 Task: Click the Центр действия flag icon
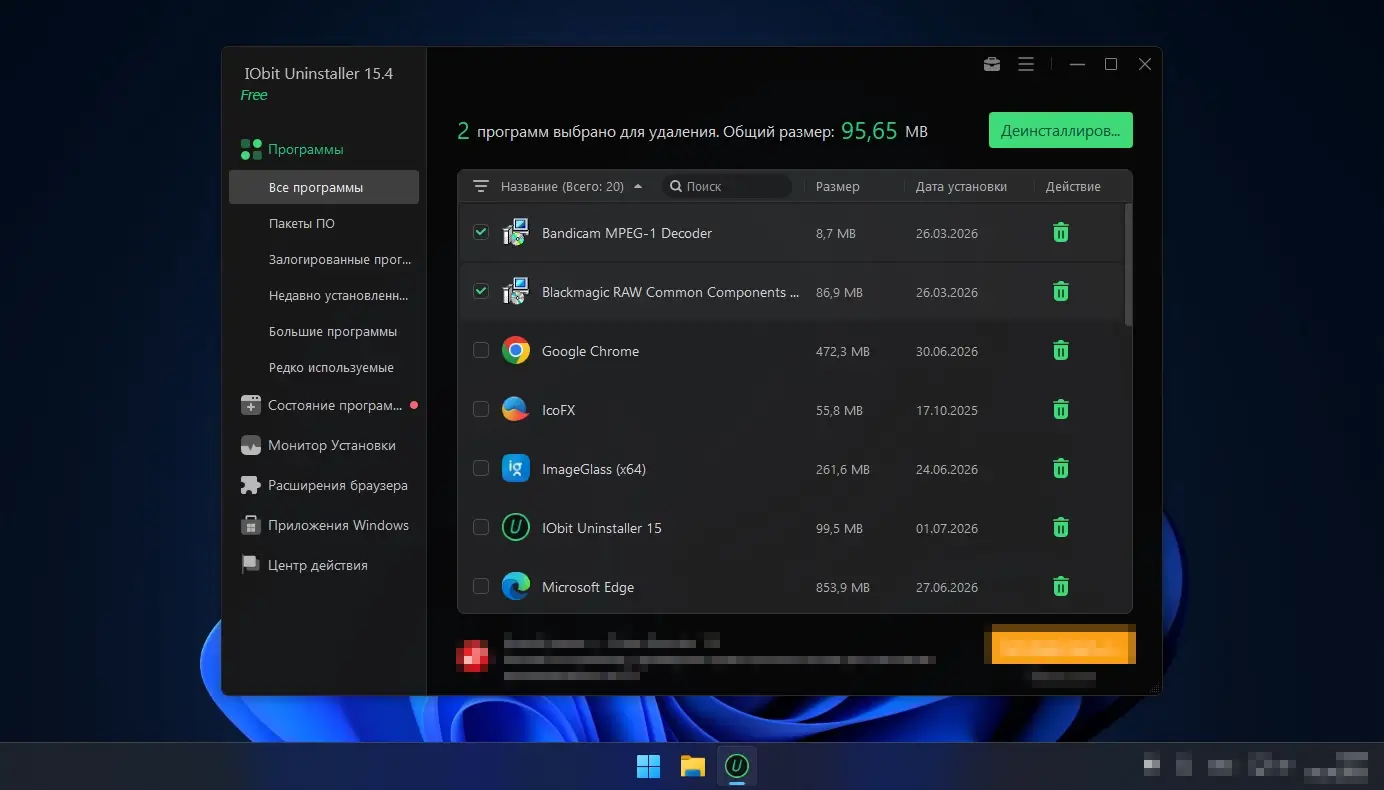coord(251,566)
